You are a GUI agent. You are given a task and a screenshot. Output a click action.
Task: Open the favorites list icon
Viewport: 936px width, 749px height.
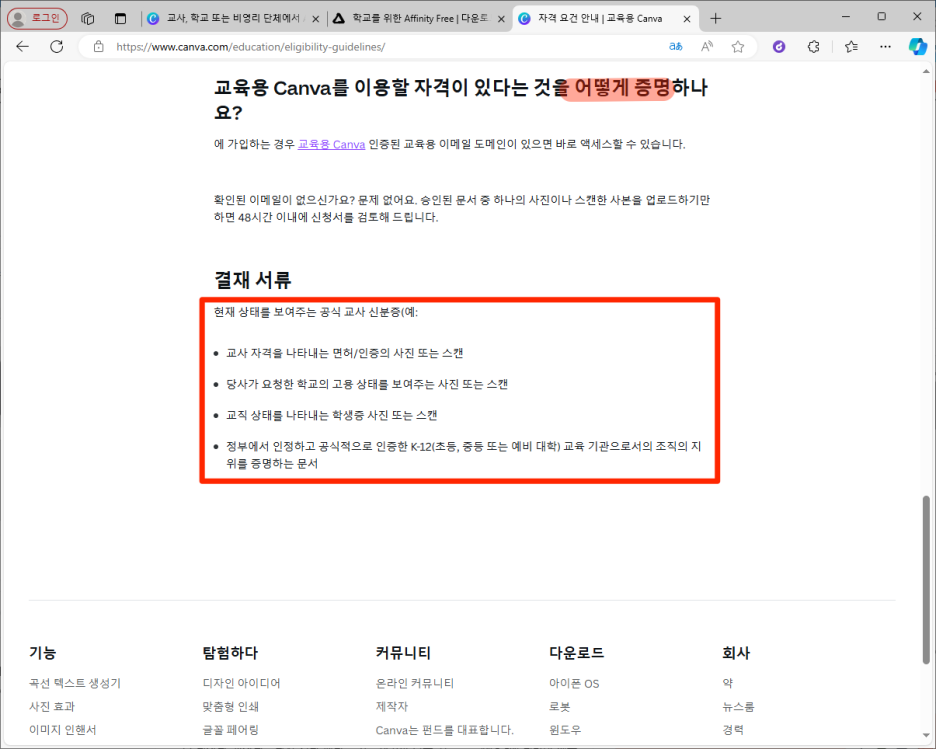851,47
